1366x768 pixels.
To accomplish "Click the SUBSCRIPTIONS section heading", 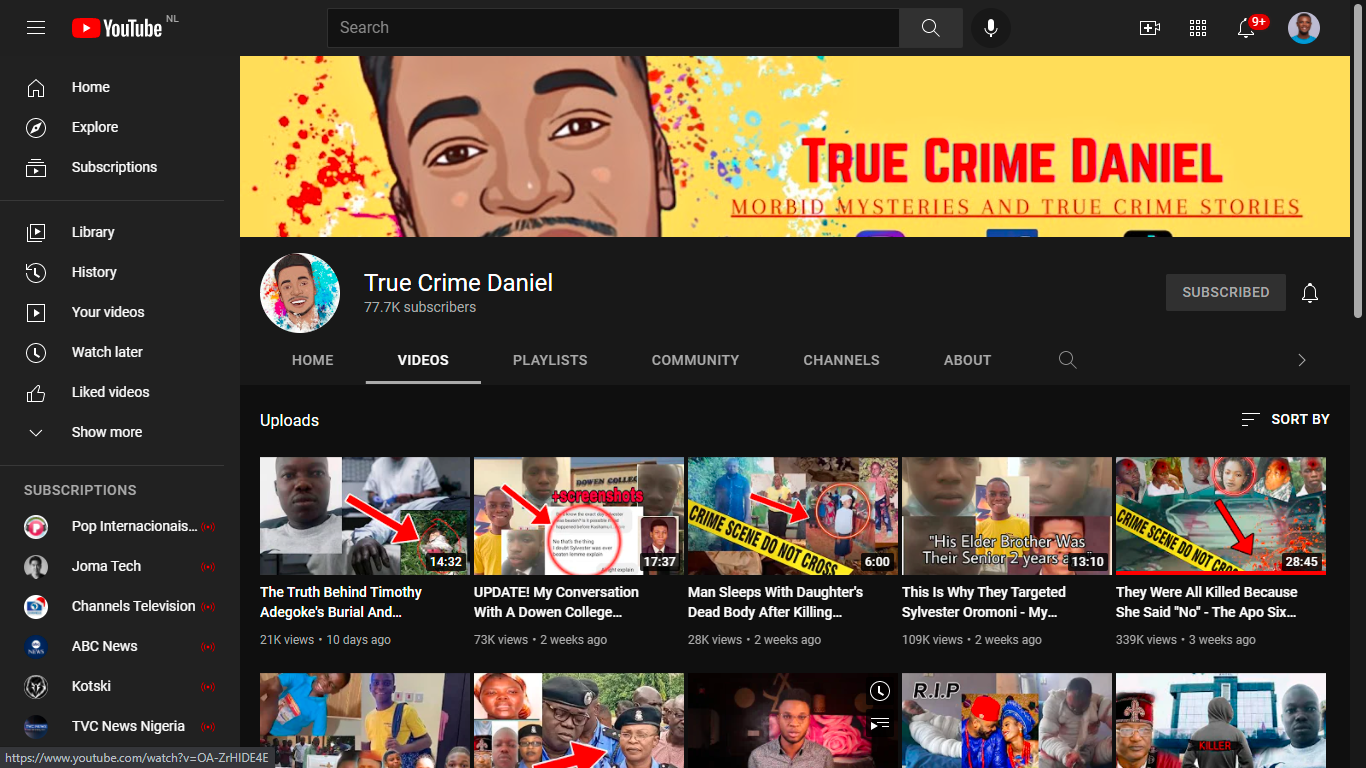I will tap(80, 490).
